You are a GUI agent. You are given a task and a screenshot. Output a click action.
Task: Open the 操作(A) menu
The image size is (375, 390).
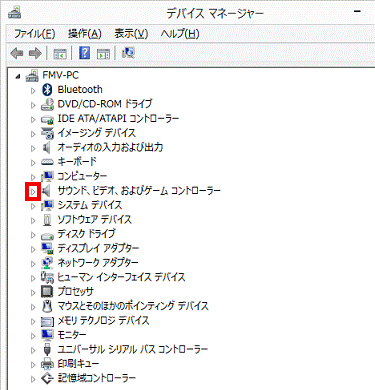[84, 34]
